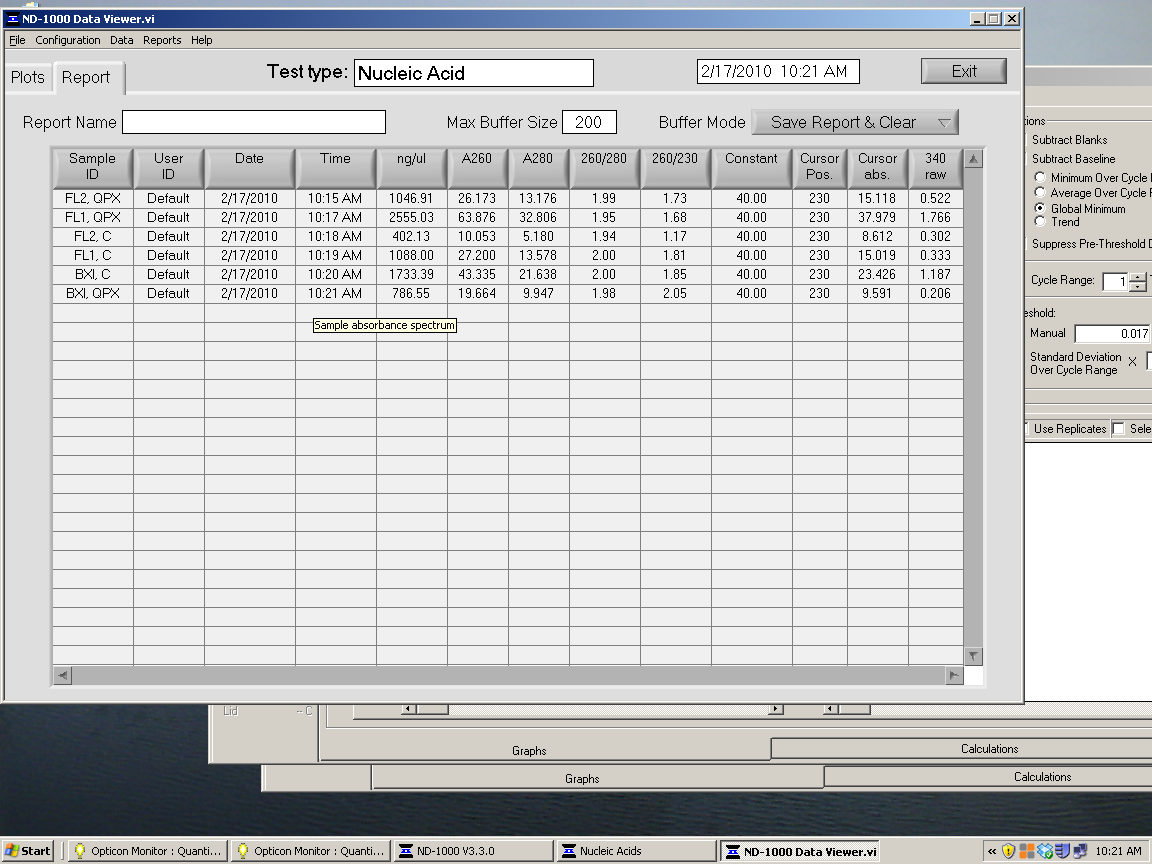Select the BXI, C sample row

tap(508, 275)
